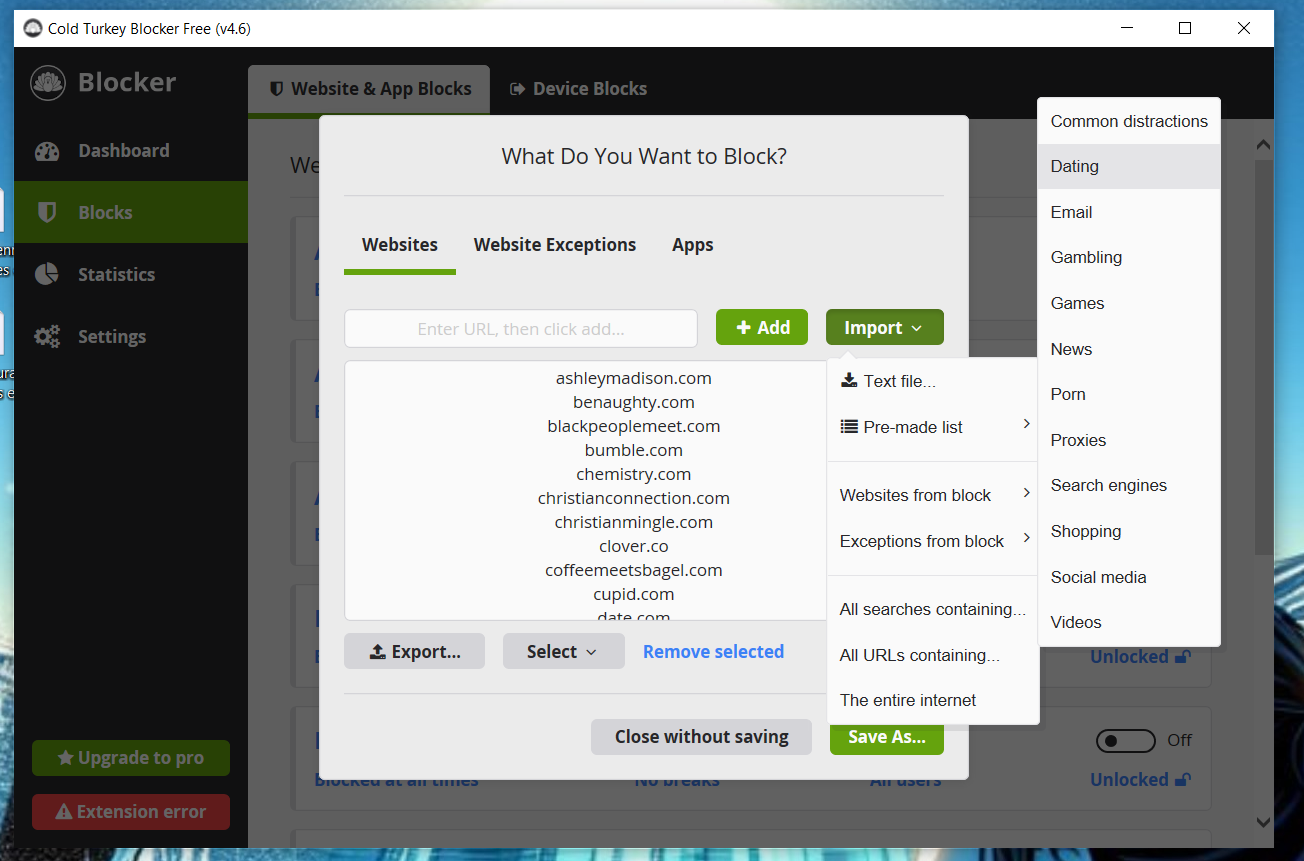This screenshot has width=1304, height=861.
Task: Click the Extension error button
Action: [131, 812]
